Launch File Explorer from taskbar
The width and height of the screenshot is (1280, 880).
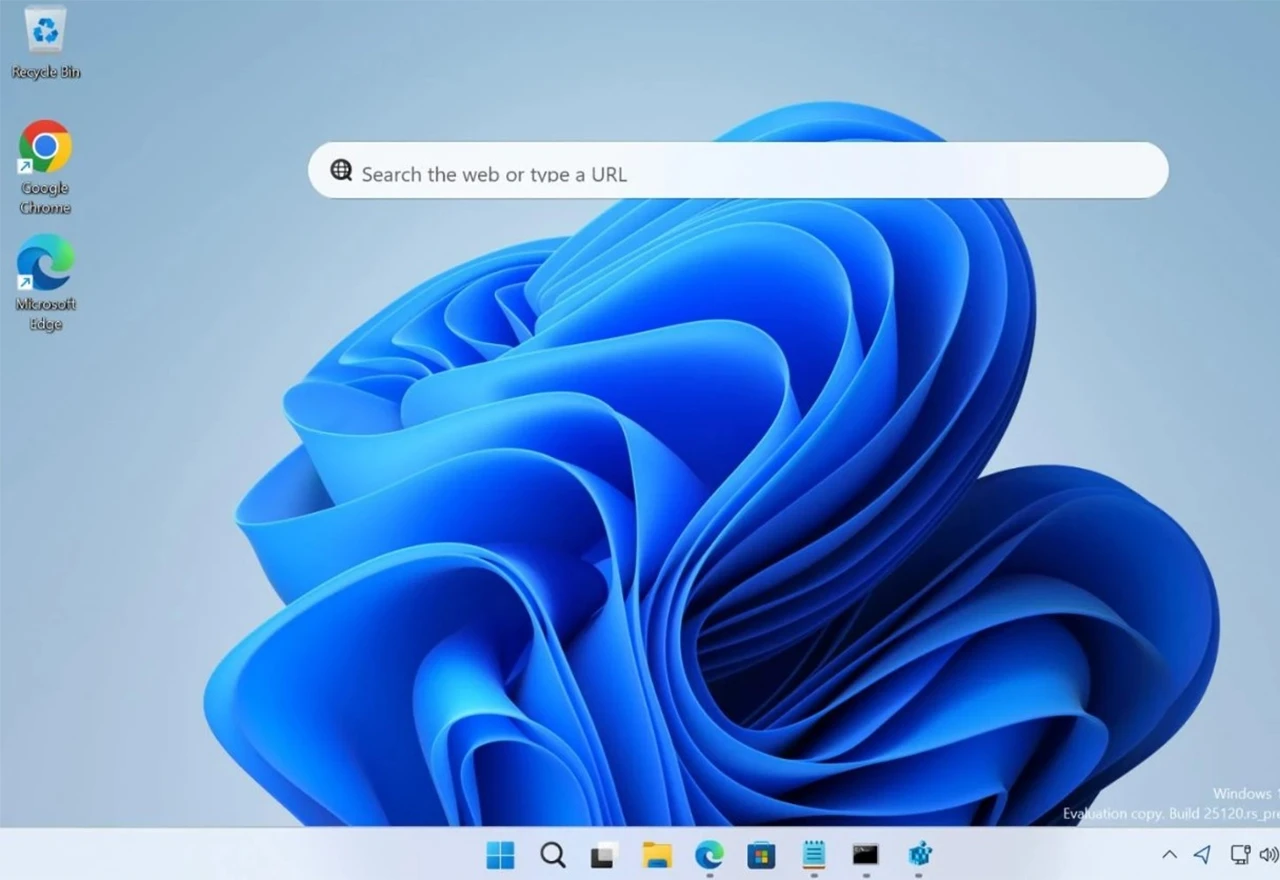coord(657,855)
